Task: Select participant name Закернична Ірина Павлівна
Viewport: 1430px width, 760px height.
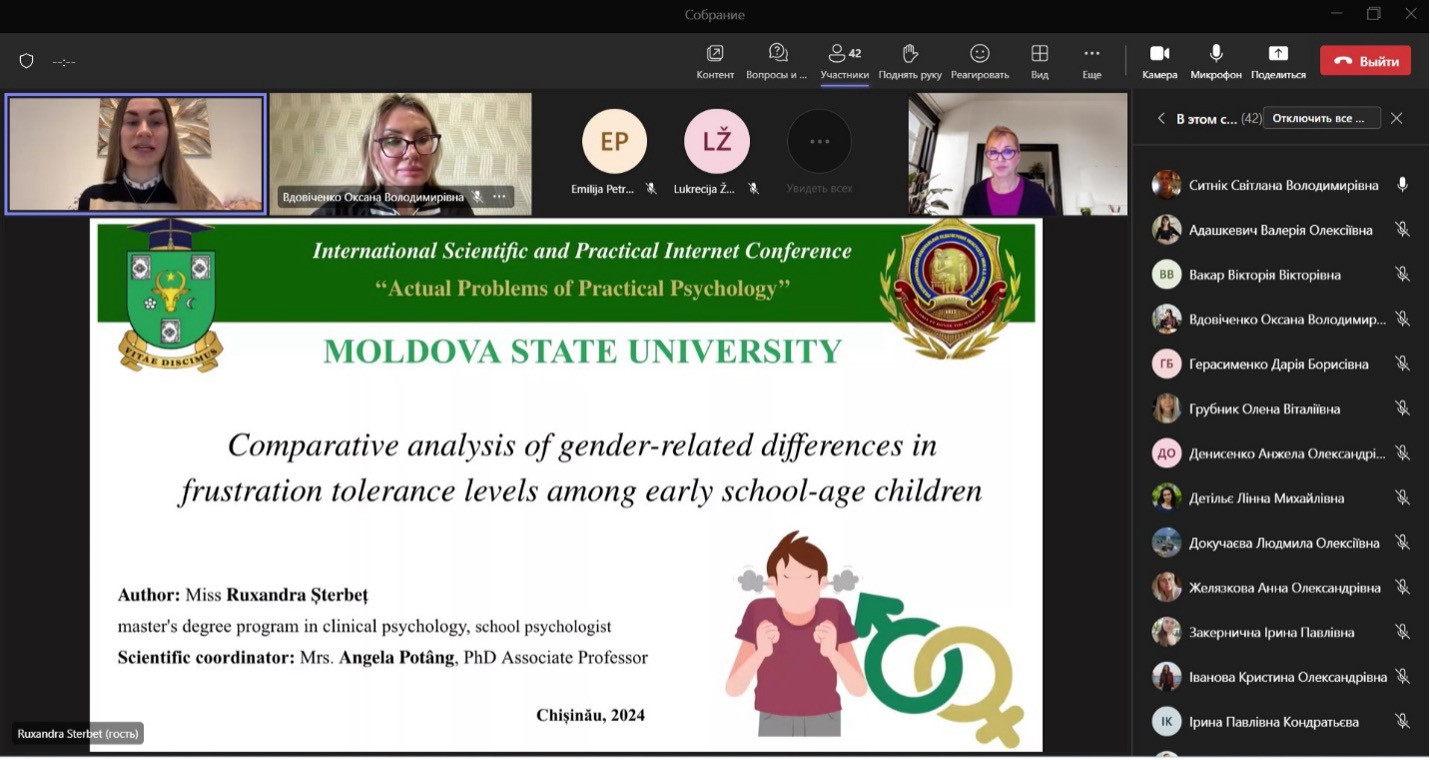Action: (1272, 632)
